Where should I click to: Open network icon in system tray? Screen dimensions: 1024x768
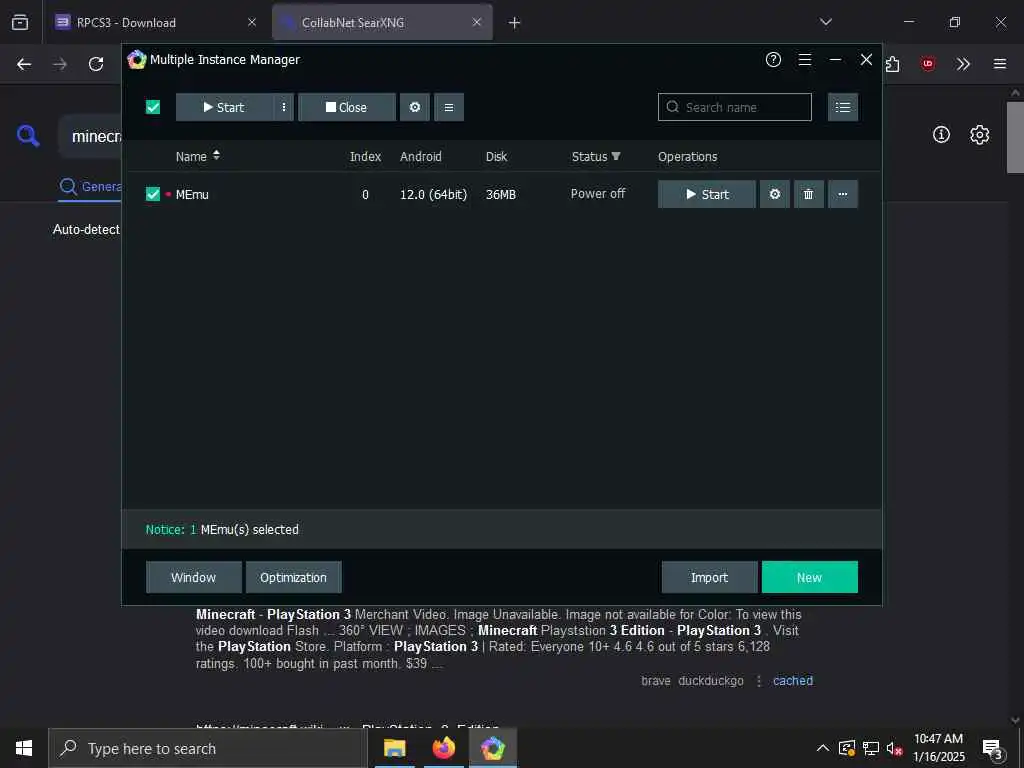(x=871, y=748)
